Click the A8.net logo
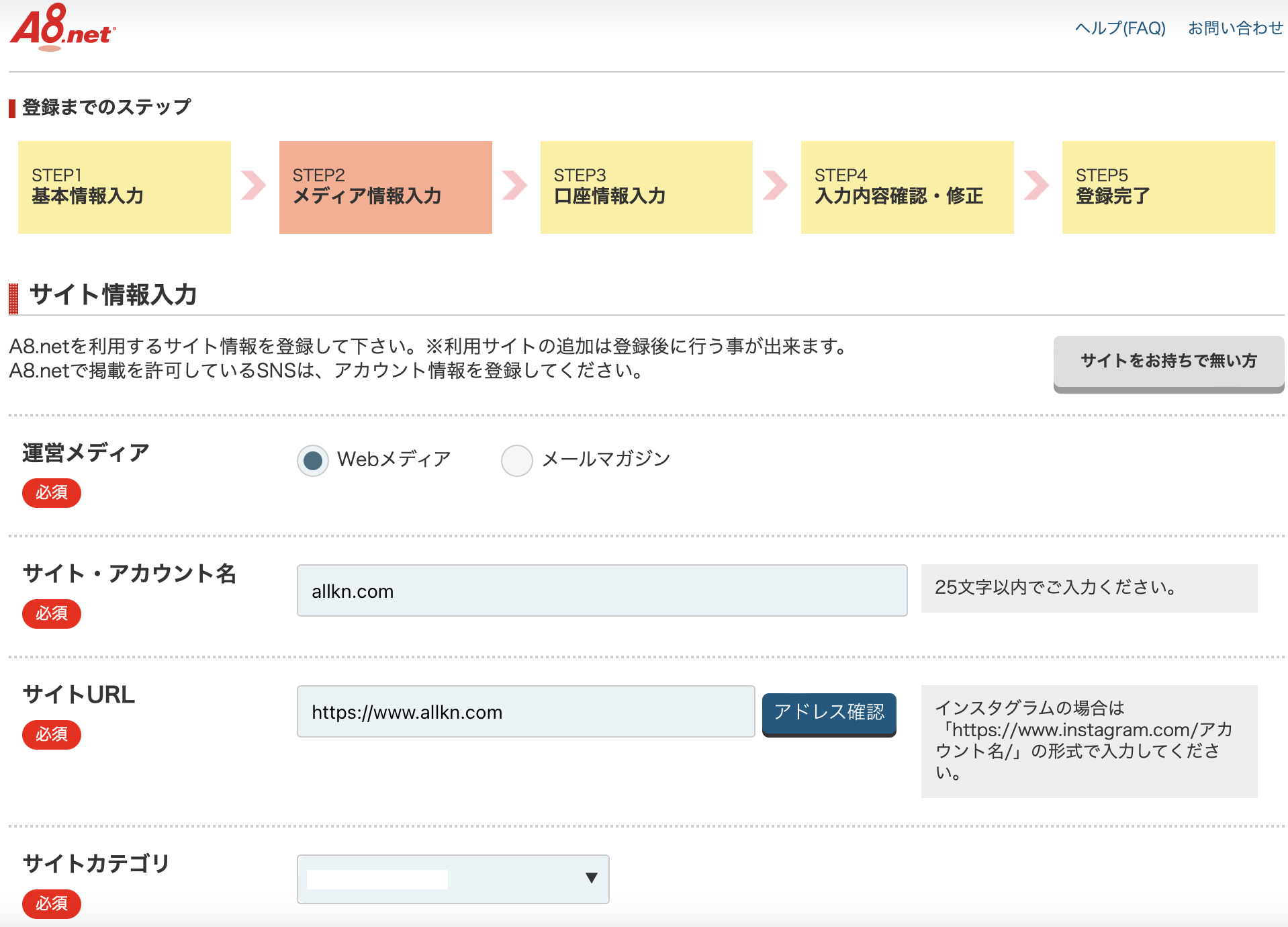The image size is (1288, 927). [x=62, y=28]
